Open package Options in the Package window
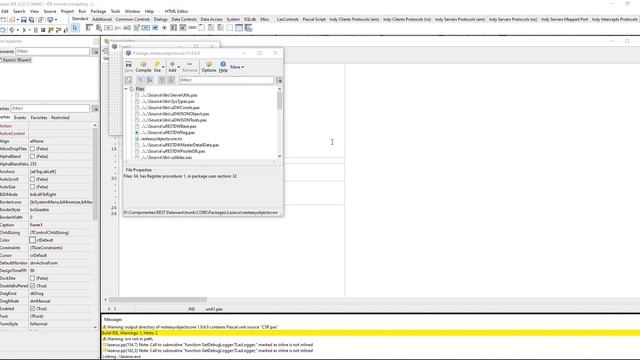The height and width of the screenshot is (360, 640). [209, 67]
